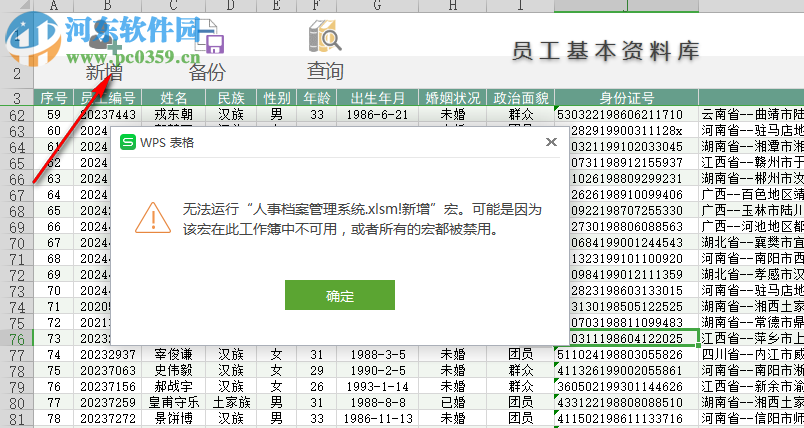The image size is (804, 428).
Task: Select the 年龄 header cell
Action: click(317, 97)
